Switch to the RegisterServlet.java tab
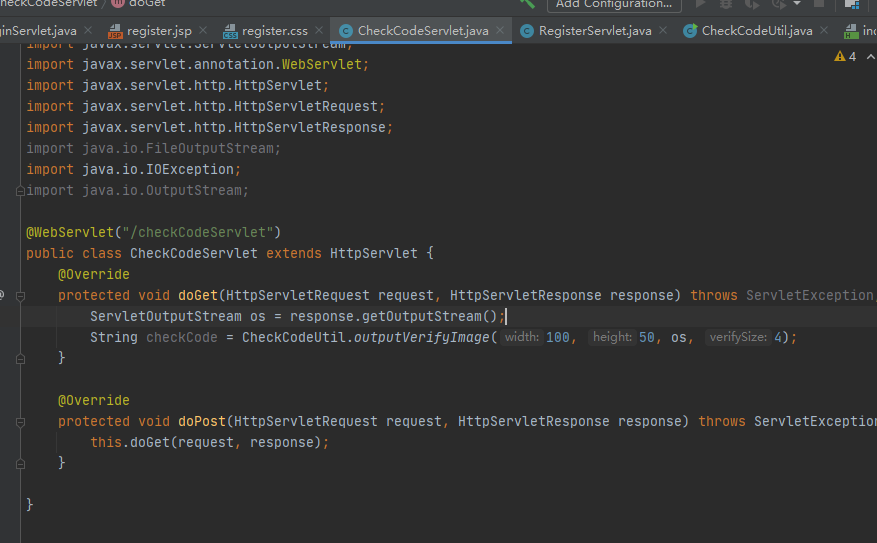Viewport: 877px width, 543px height. (x=595, y=31)
